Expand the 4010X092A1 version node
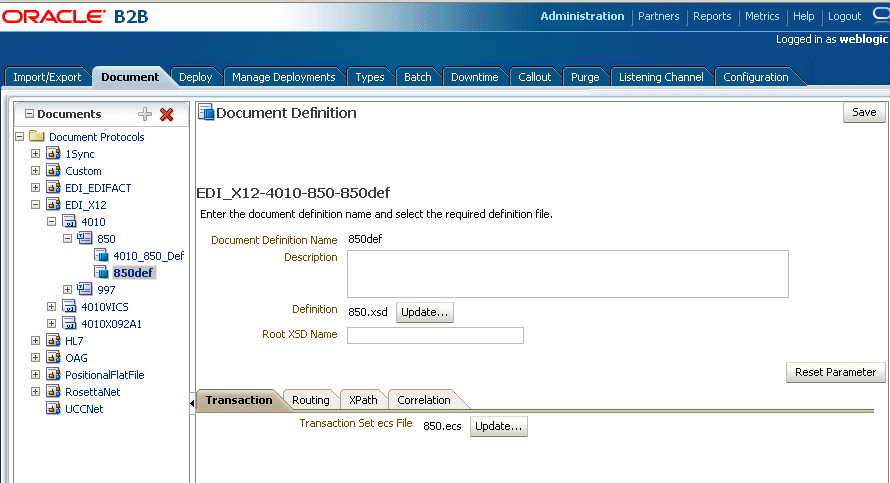 [51, 324]
